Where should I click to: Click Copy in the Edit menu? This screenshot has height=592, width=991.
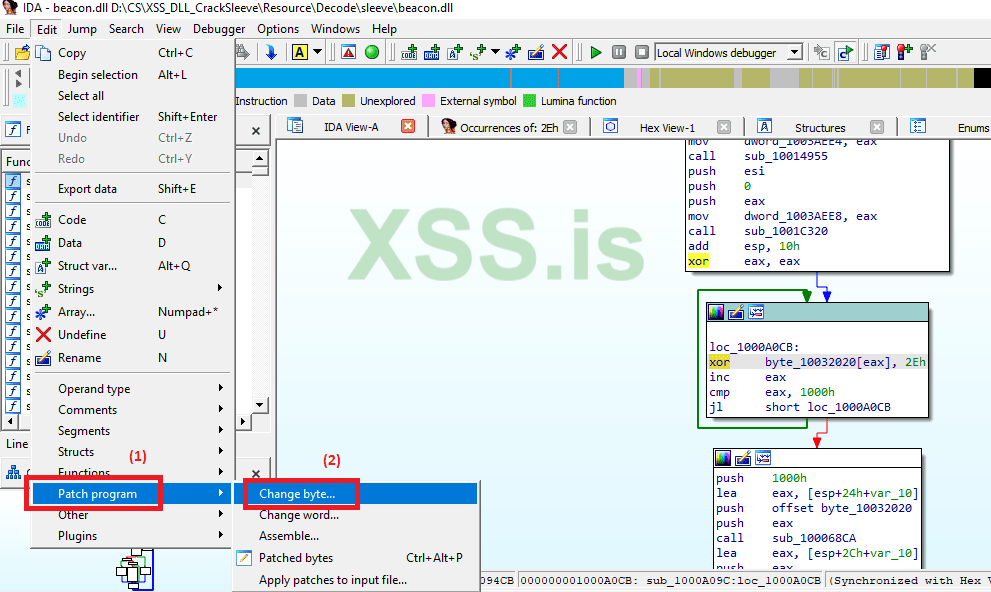(131, 53)
